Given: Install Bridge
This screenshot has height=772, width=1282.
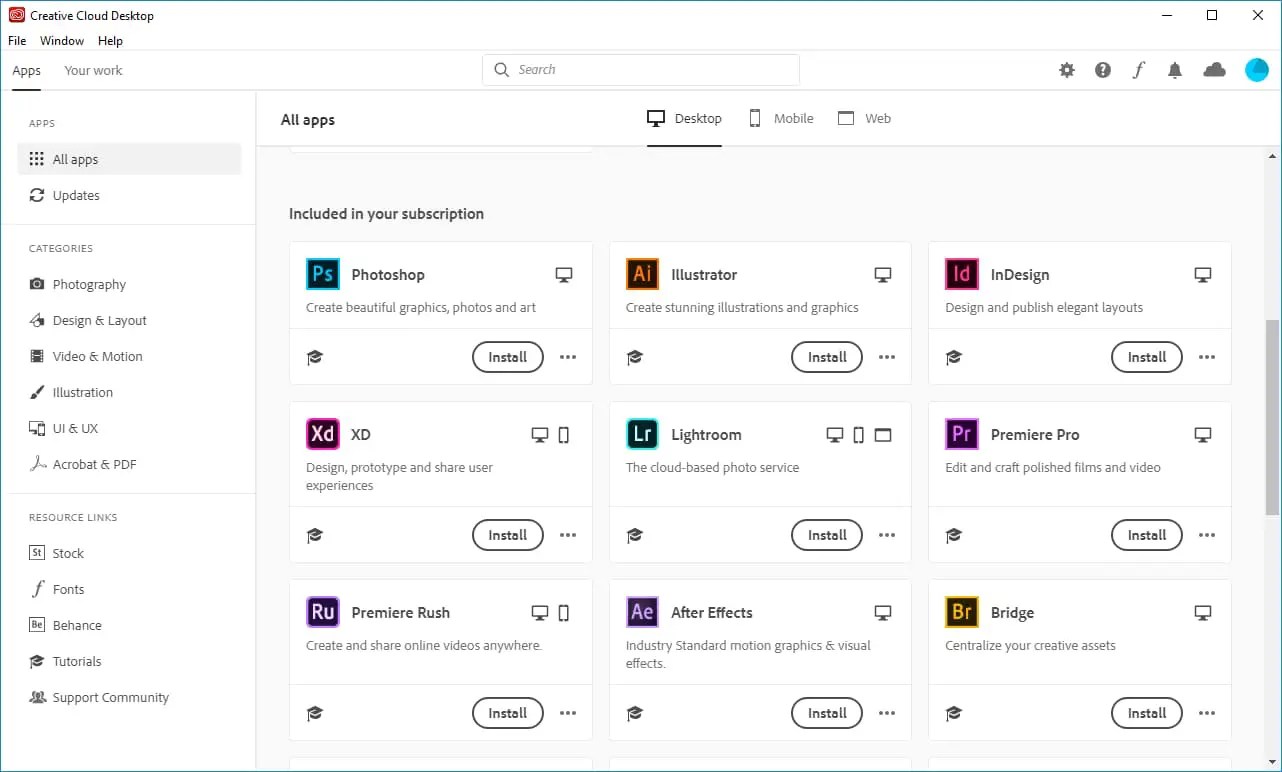Looking at the screenshot, I should click(1146, 713).
